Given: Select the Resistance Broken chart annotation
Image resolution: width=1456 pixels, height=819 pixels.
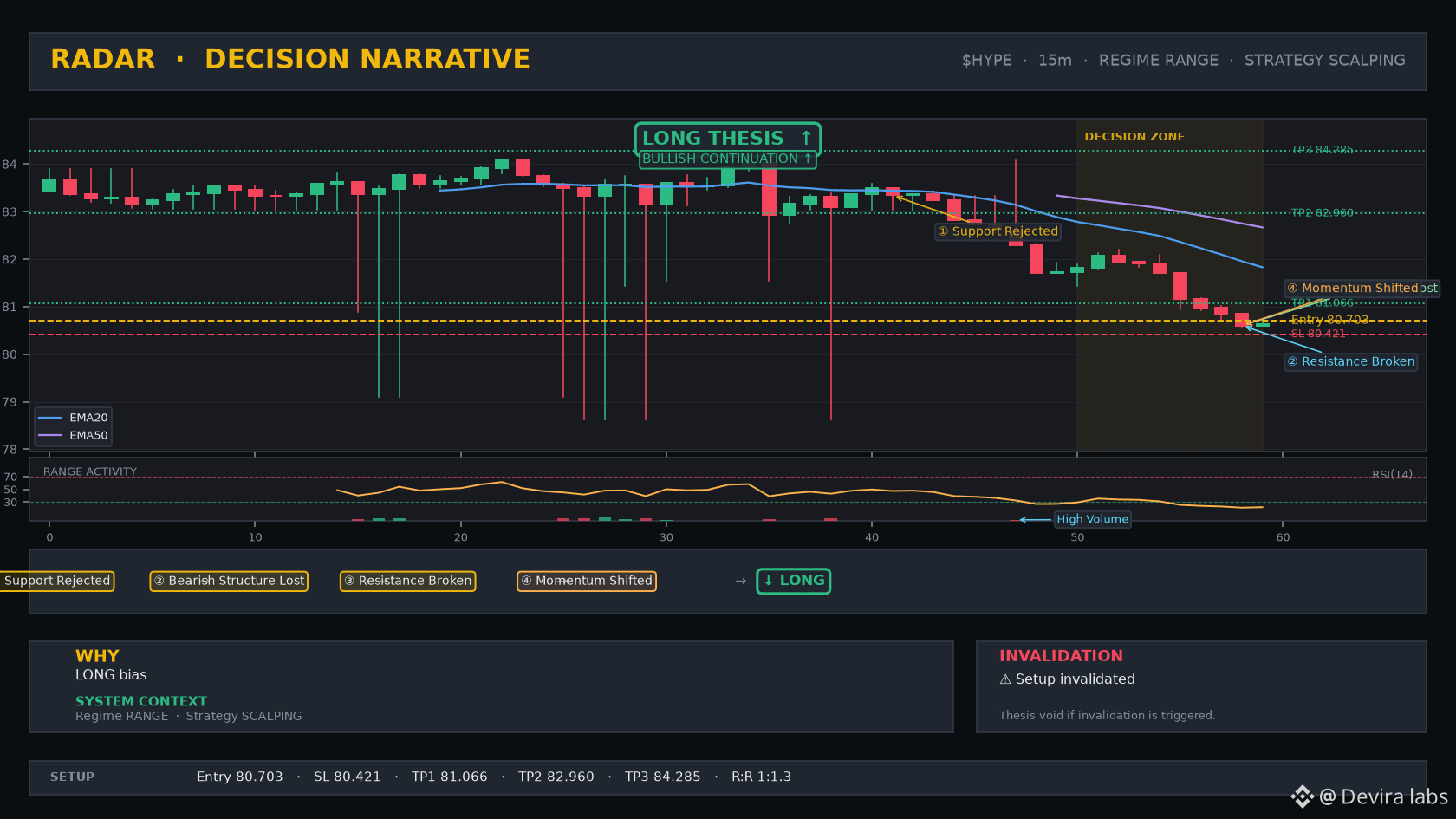Looking at the screenshot, I should pos(1350,361).
